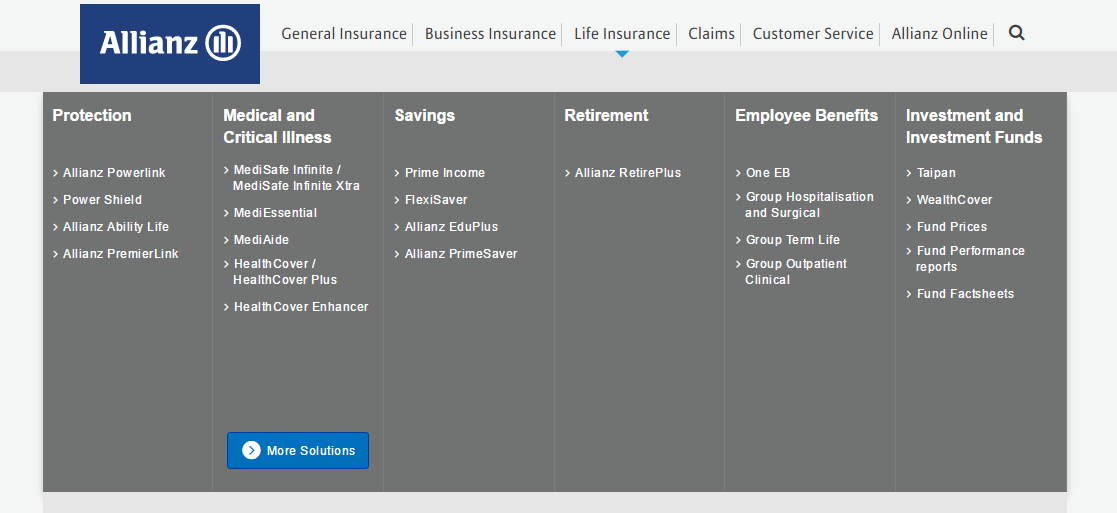Open Group Hospitalisation and Surgical link
Viewport: 1117px width, 513px height.
pyautogui.click(x=808, y=205)
